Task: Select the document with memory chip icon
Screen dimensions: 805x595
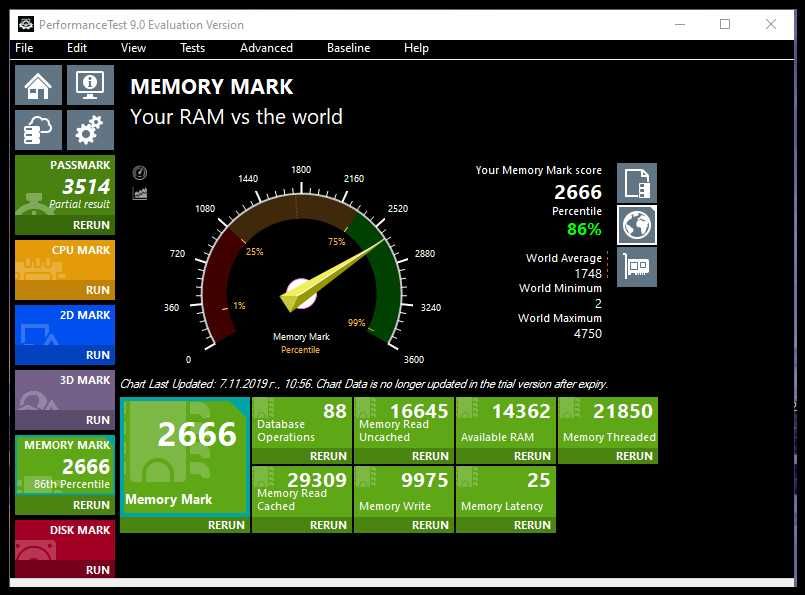Action: click(637, 183)
